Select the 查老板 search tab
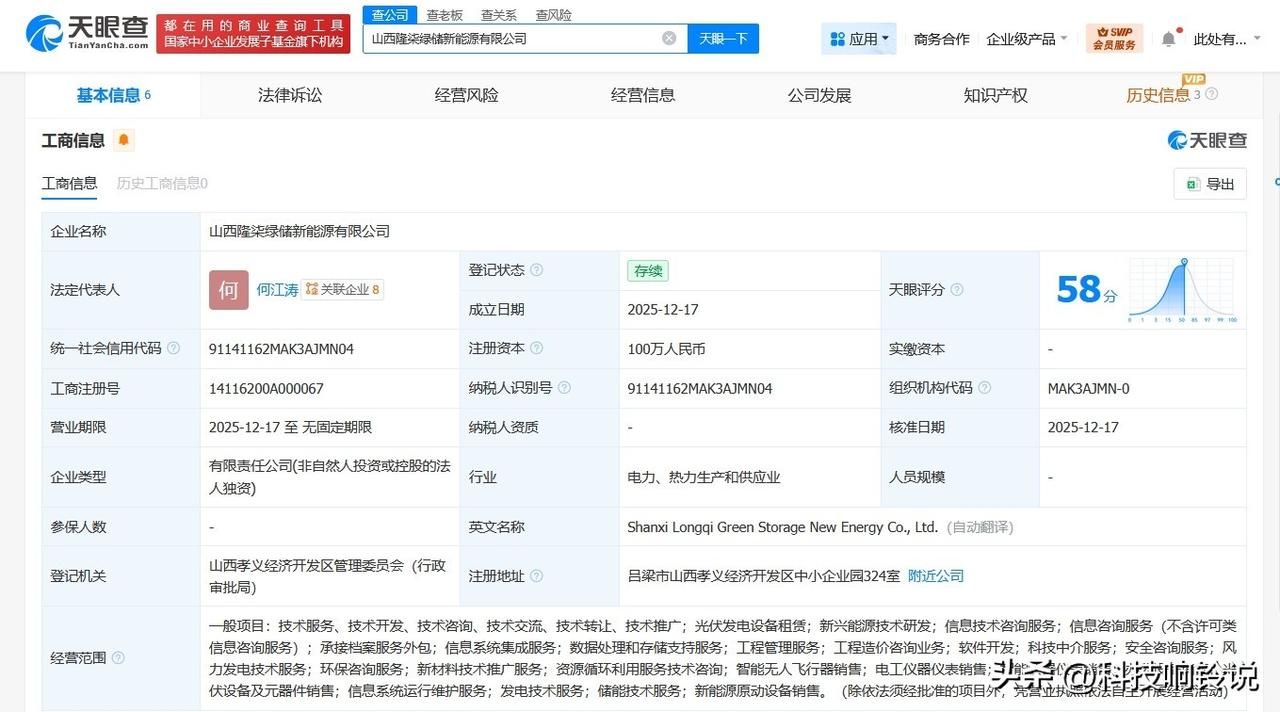Screen dimensions: 1280x712 [444, 15]
